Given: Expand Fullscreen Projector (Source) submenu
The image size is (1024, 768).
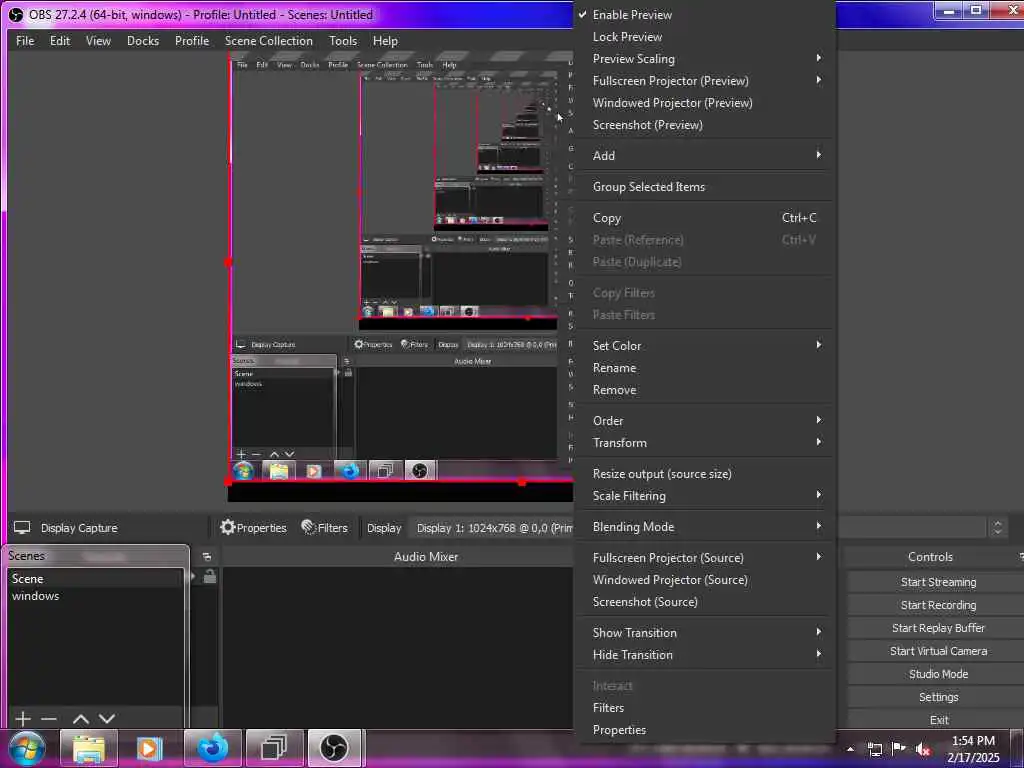Looking at the screenshot, I should tap(704, 558).
